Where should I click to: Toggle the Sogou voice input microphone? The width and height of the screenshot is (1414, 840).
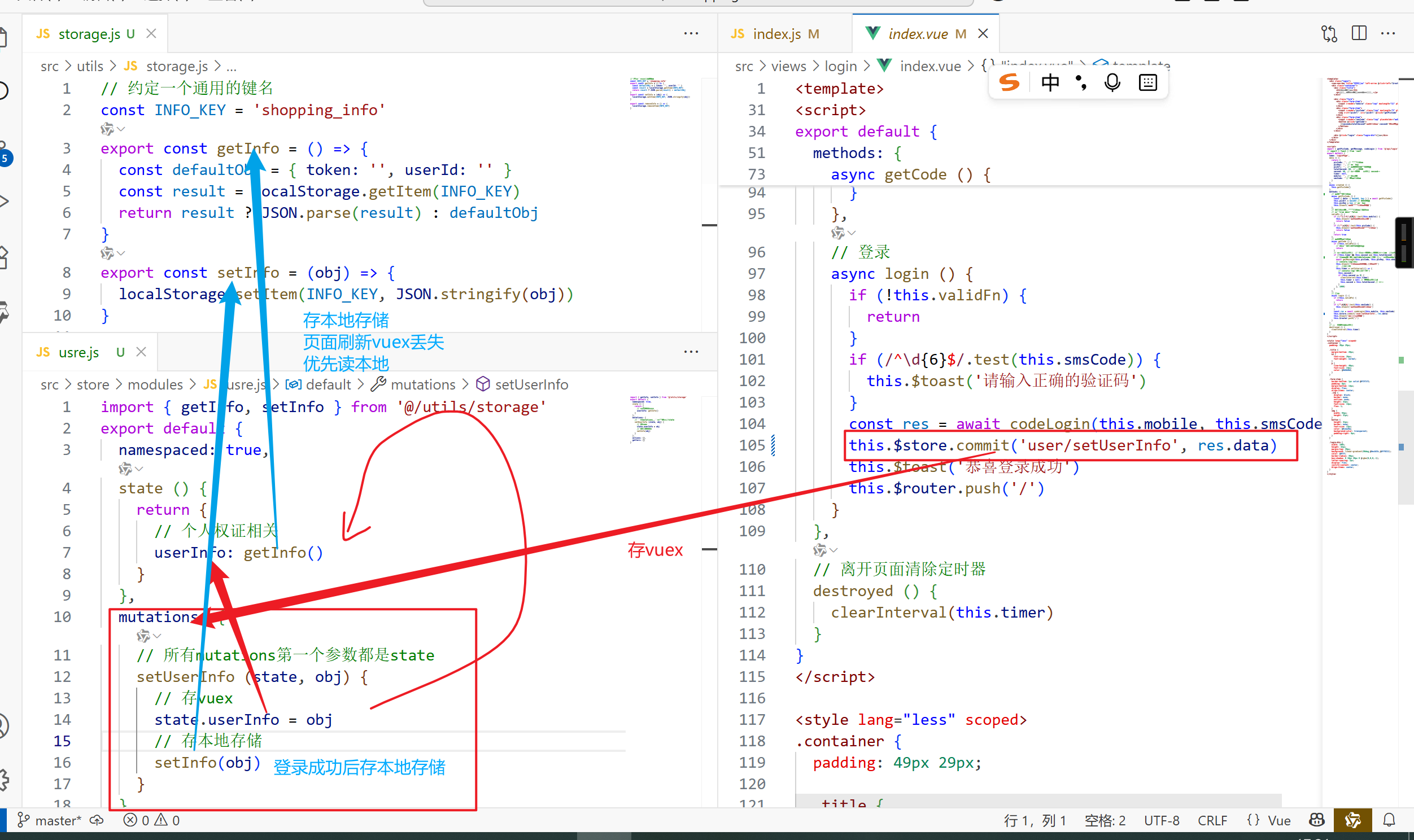point(1112,83)
